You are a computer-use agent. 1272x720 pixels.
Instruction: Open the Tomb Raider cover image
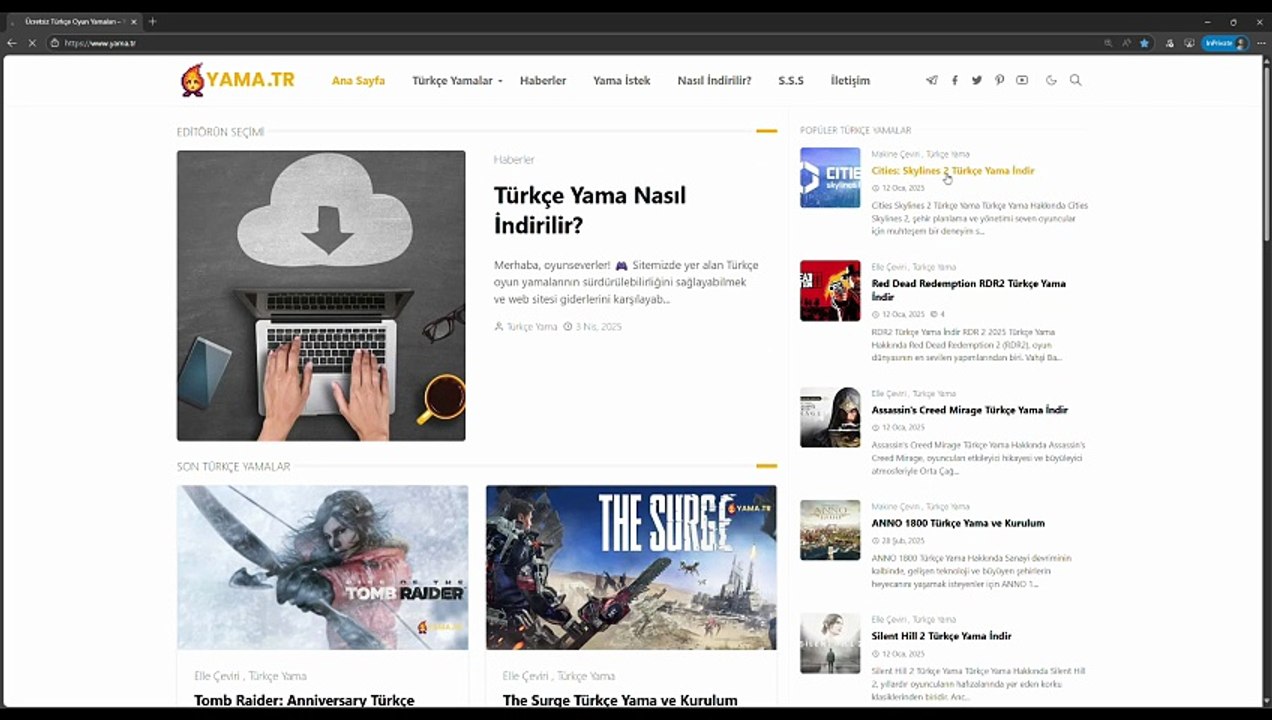[322, 567]
